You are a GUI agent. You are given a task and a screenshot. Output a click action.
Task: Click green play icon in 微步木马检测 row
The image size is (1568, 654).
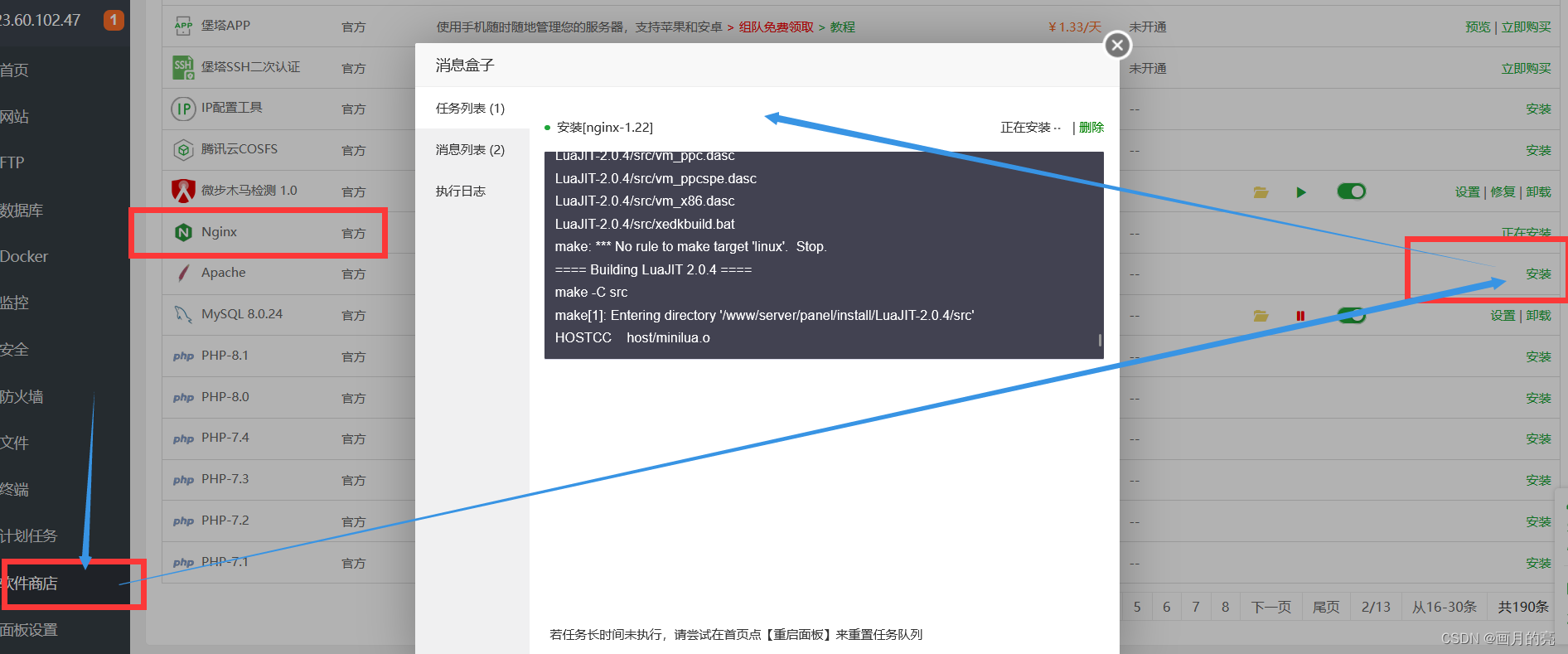click(1301, 192)
